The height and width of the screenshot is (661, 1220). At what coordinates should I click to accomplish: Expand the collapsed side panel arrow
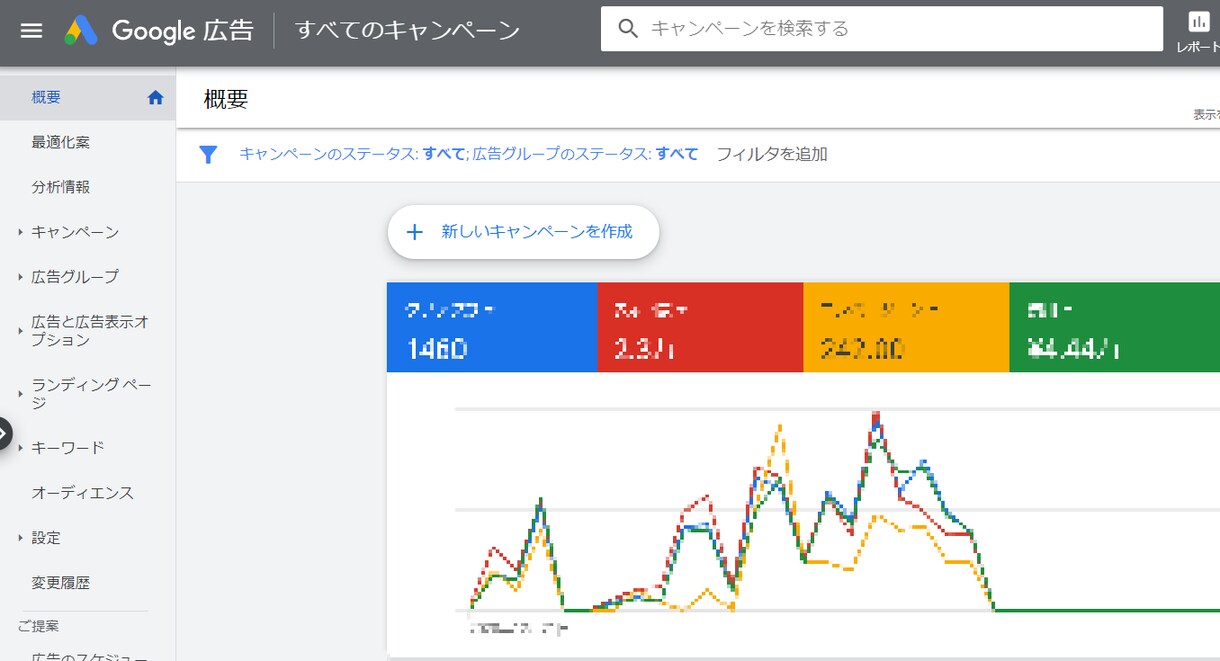point(5,434)
